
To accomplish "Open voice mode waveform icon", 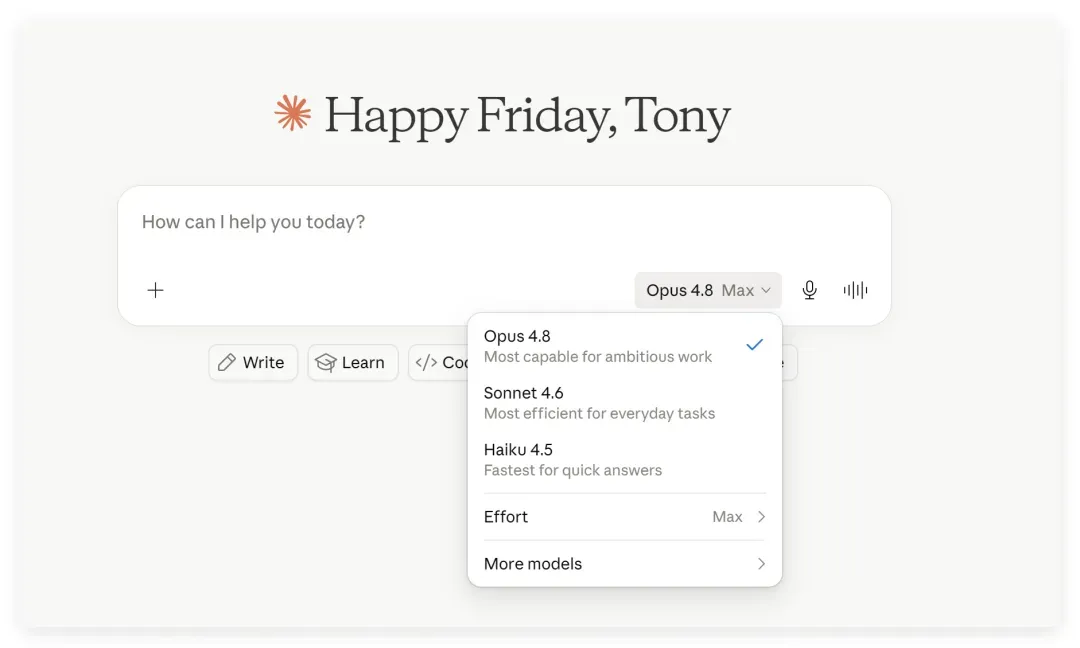I will click(855, 290).
